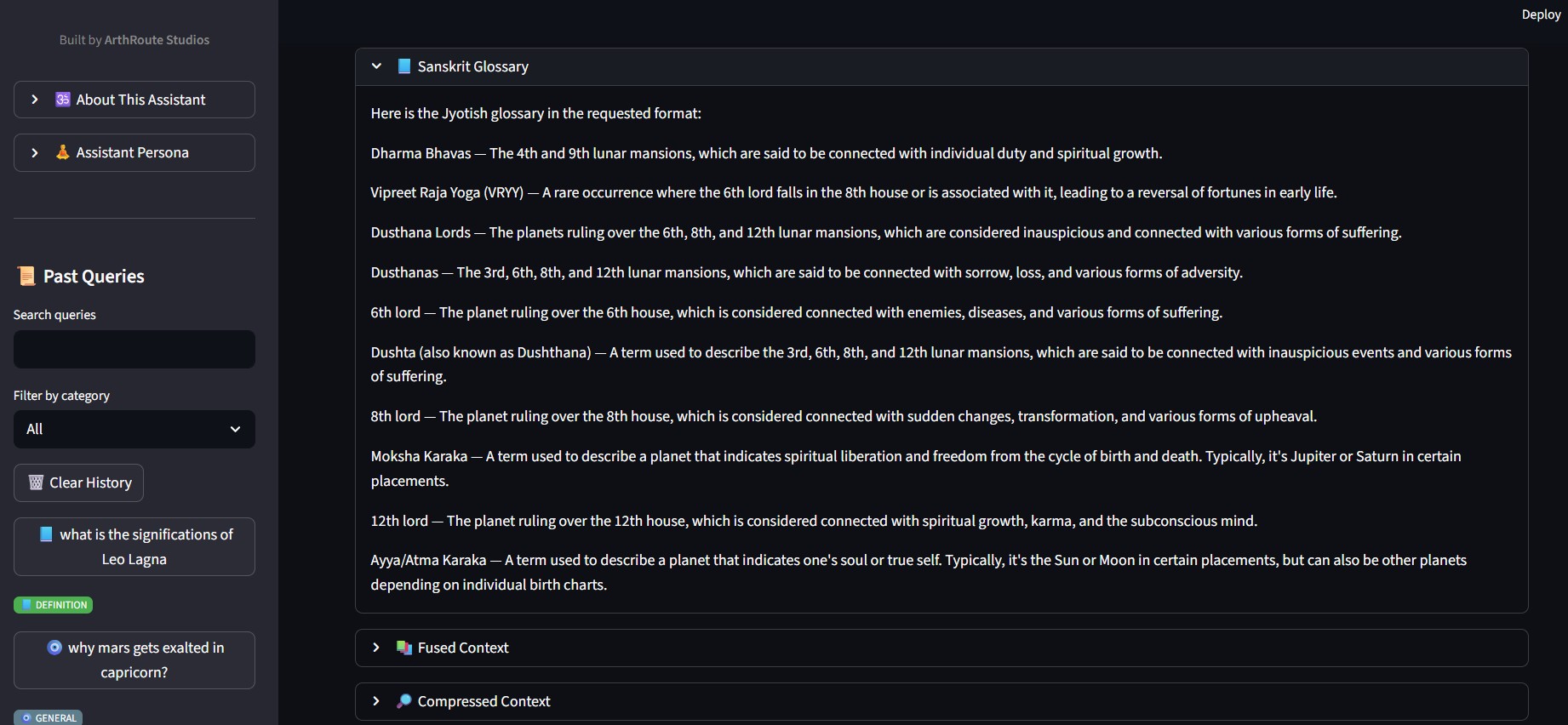Open past query about Leo Lagna significations
The width and height of the screenshot is (1568, 725).
(134, 546)
